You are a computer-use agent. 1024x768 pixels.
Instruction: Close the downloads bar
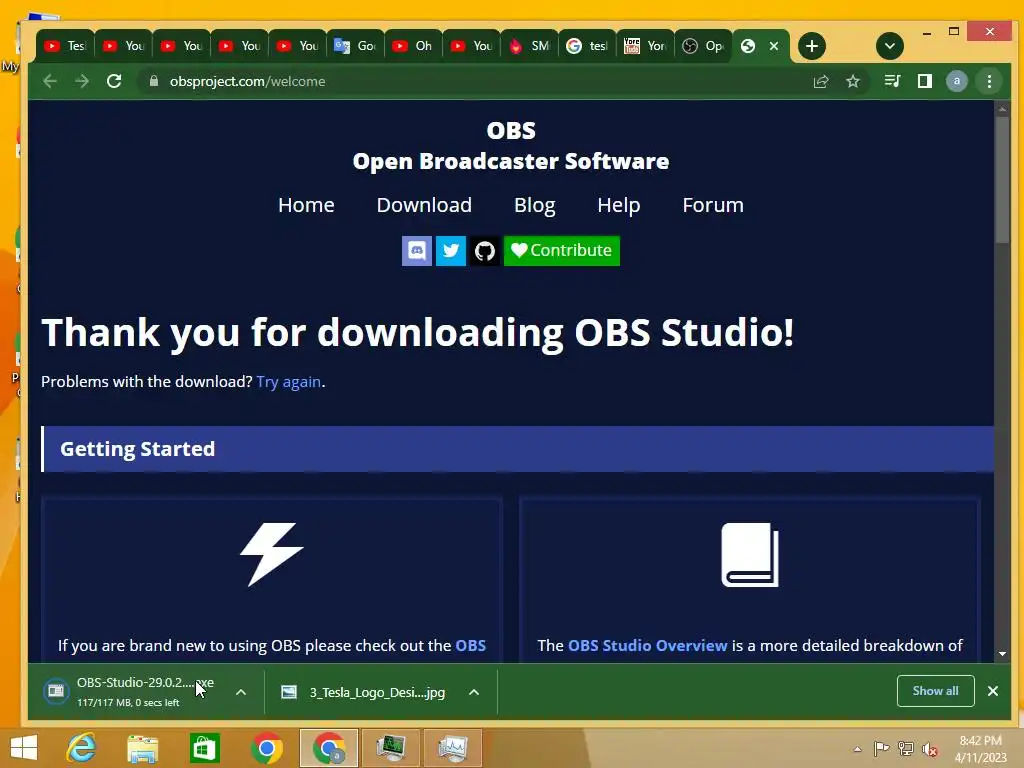[993, 691]
